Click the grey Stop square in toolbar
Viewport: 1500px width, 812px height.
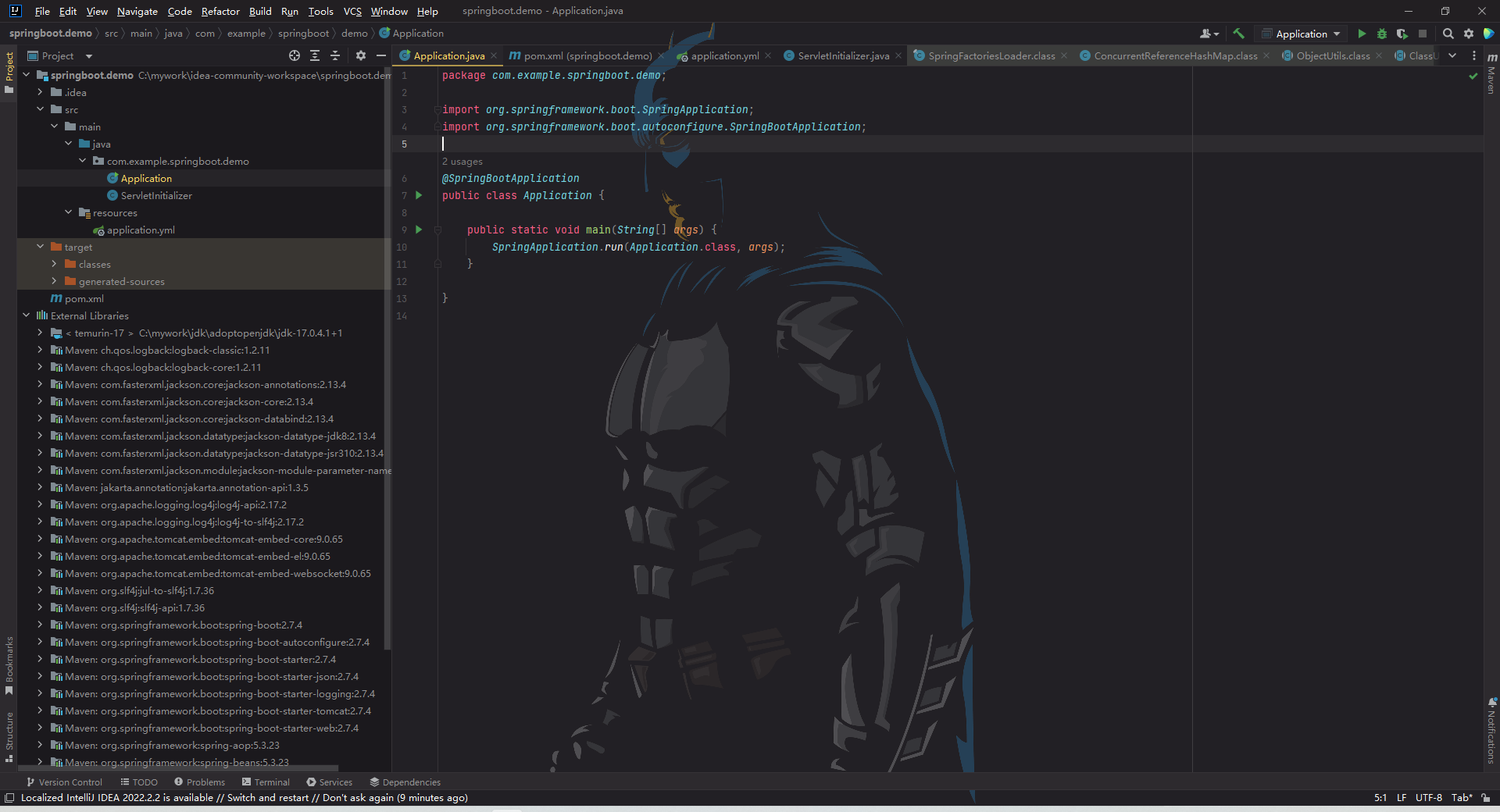pos(1423,34)
